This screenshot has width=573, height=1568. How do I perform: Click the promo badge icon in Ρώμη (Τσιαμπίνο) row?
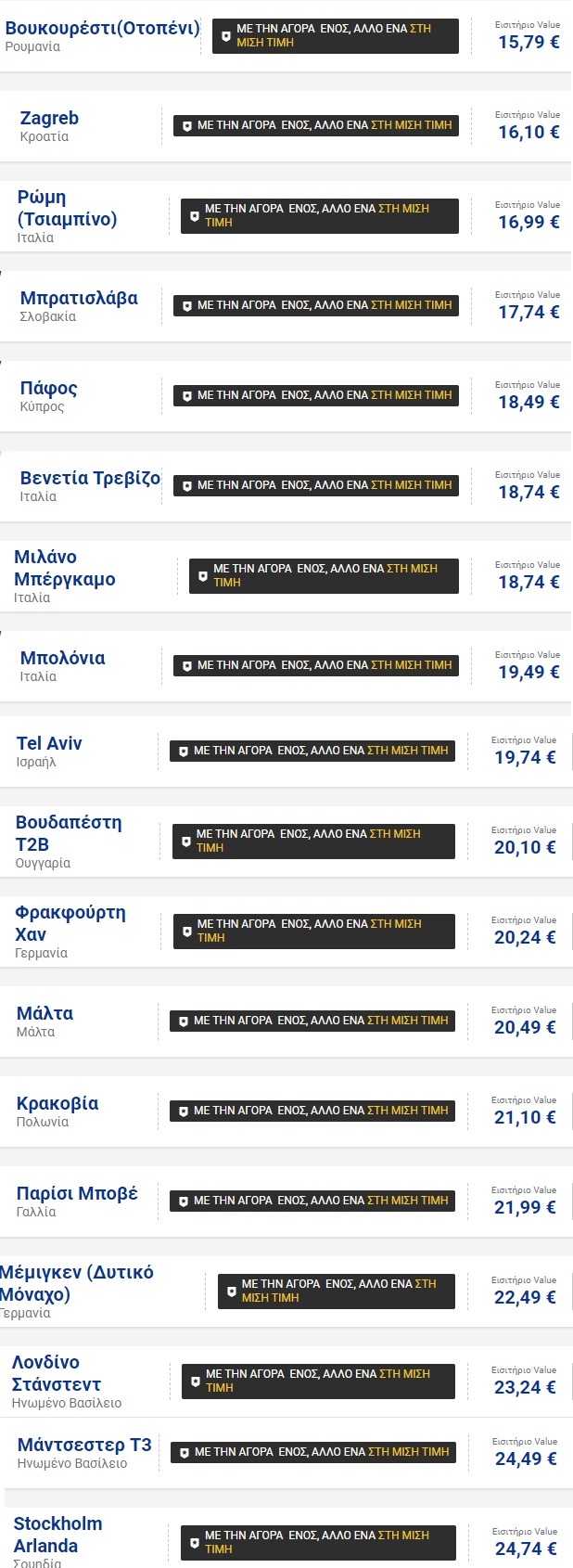pyautogui.click(x=194, y=216)
